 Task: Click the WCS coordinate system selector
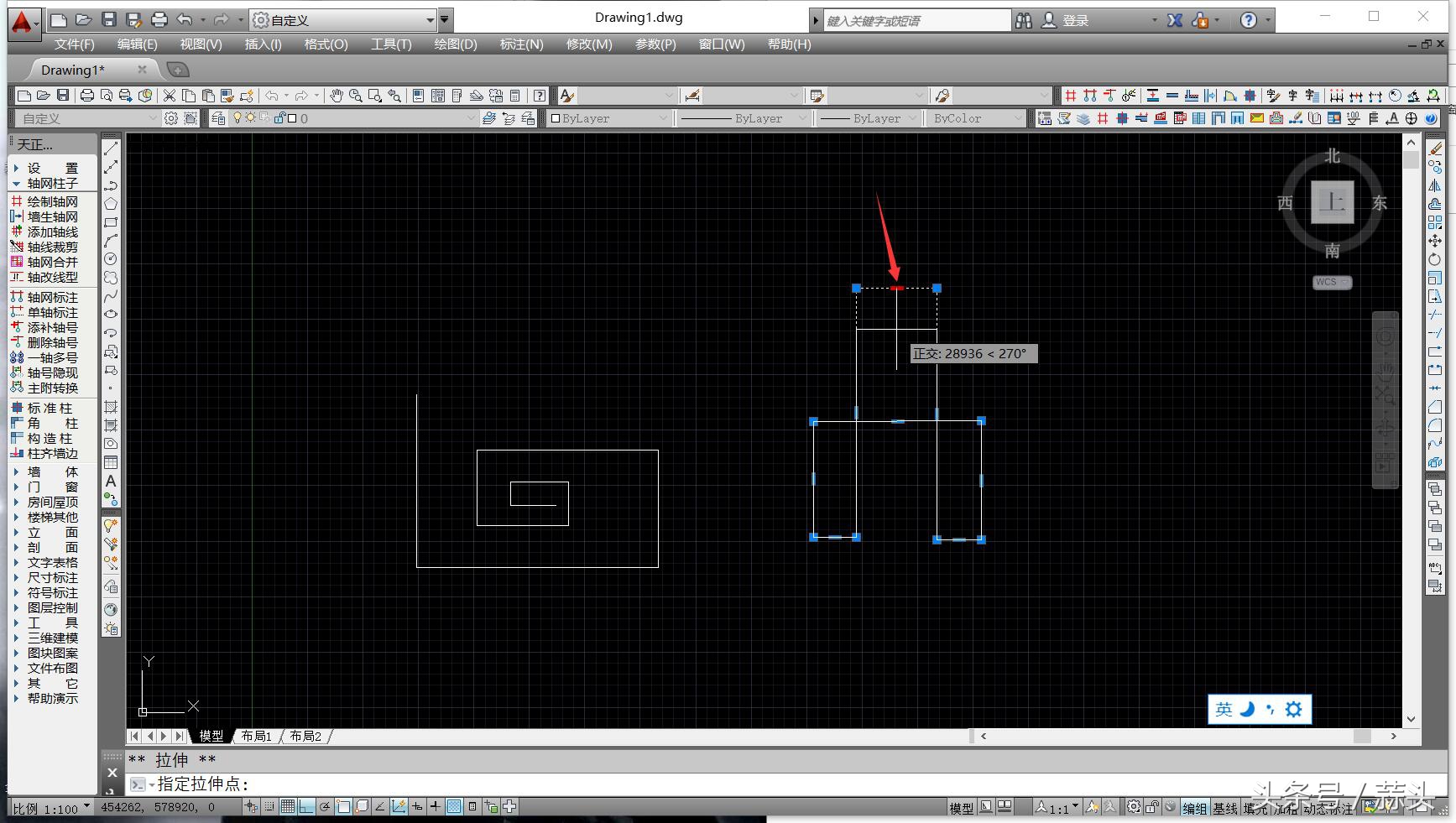click(x=1332, y=282)
